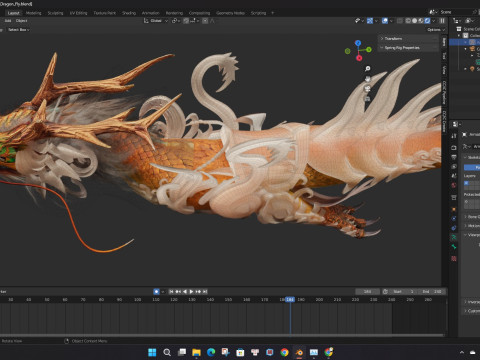This screenshot has height=360, width=480.
Task: Switch to the Sculpting workspace tab
Action: click(55, 13)
